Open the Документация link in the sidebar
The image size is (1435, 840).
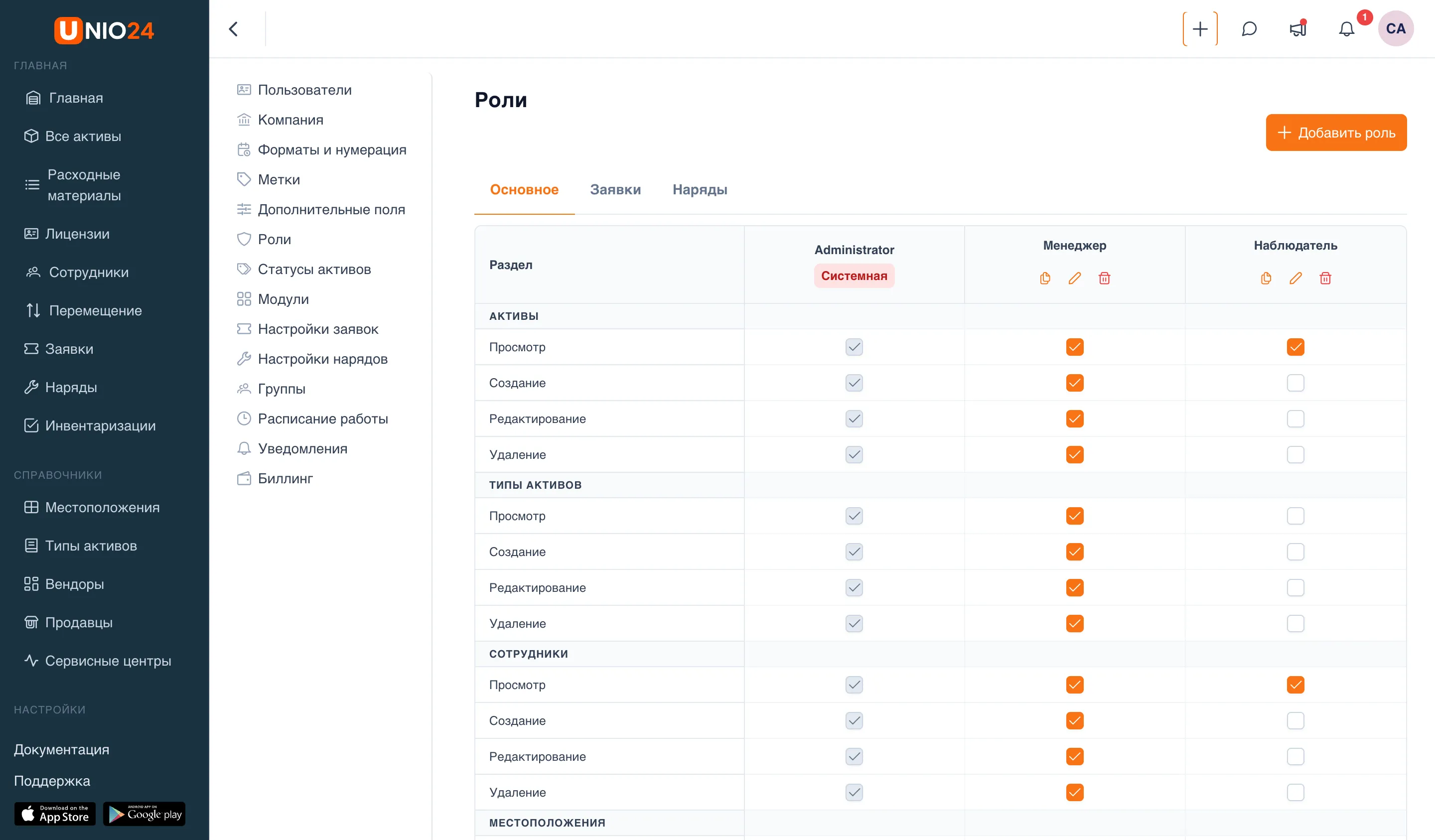61,749
